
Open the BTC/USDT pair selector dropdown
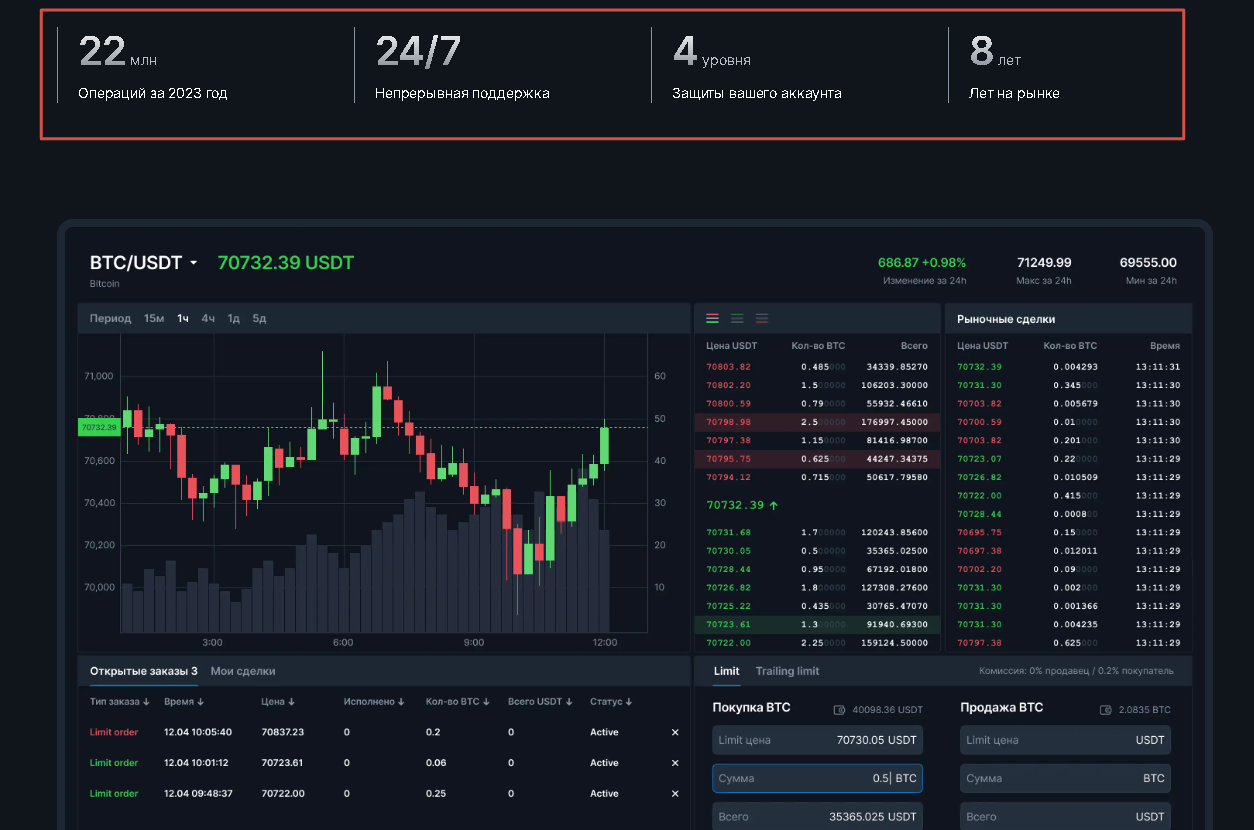(194, 263)
